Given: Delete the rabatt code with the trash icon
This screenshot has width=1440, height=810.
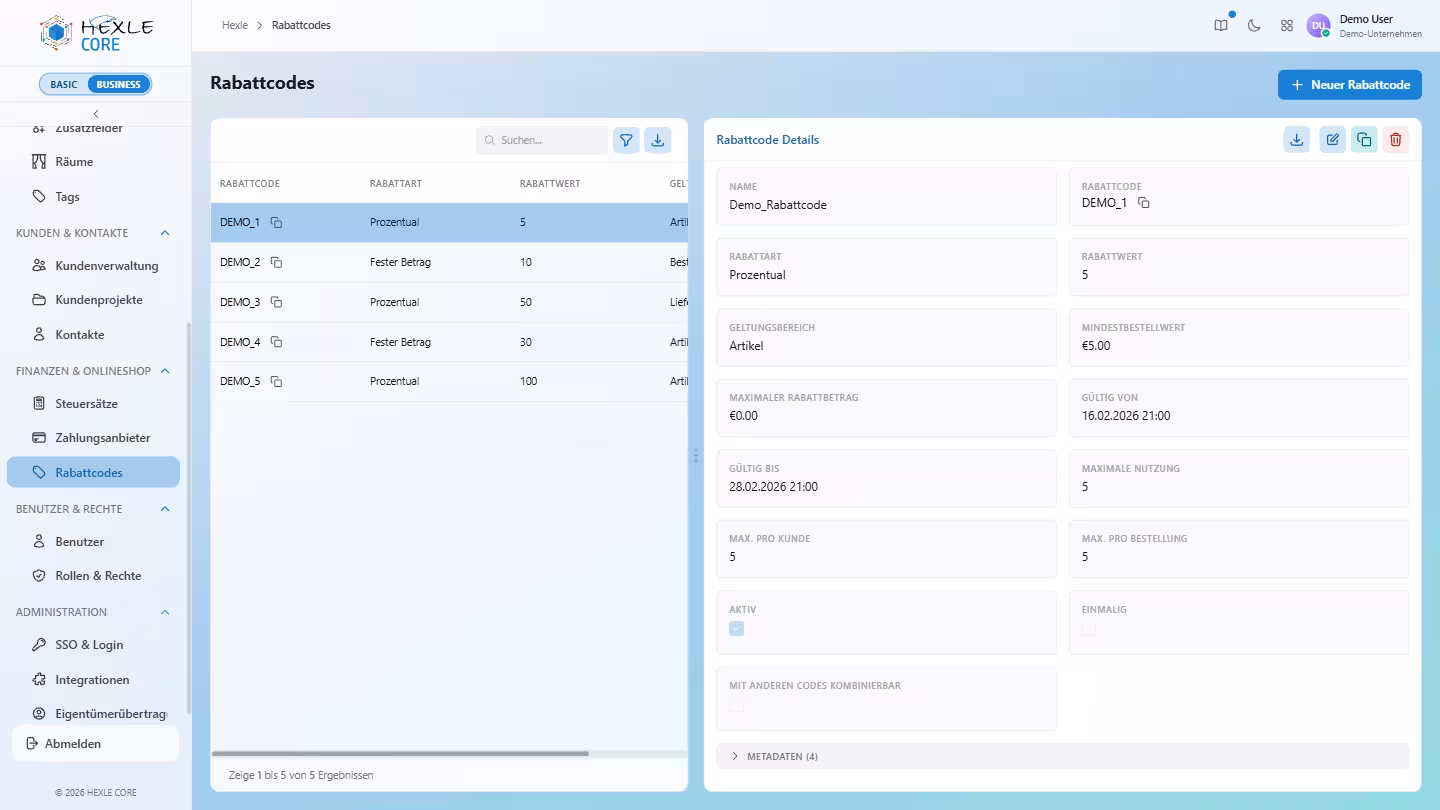Looking at the screenshot, I should pos(1396,140).
